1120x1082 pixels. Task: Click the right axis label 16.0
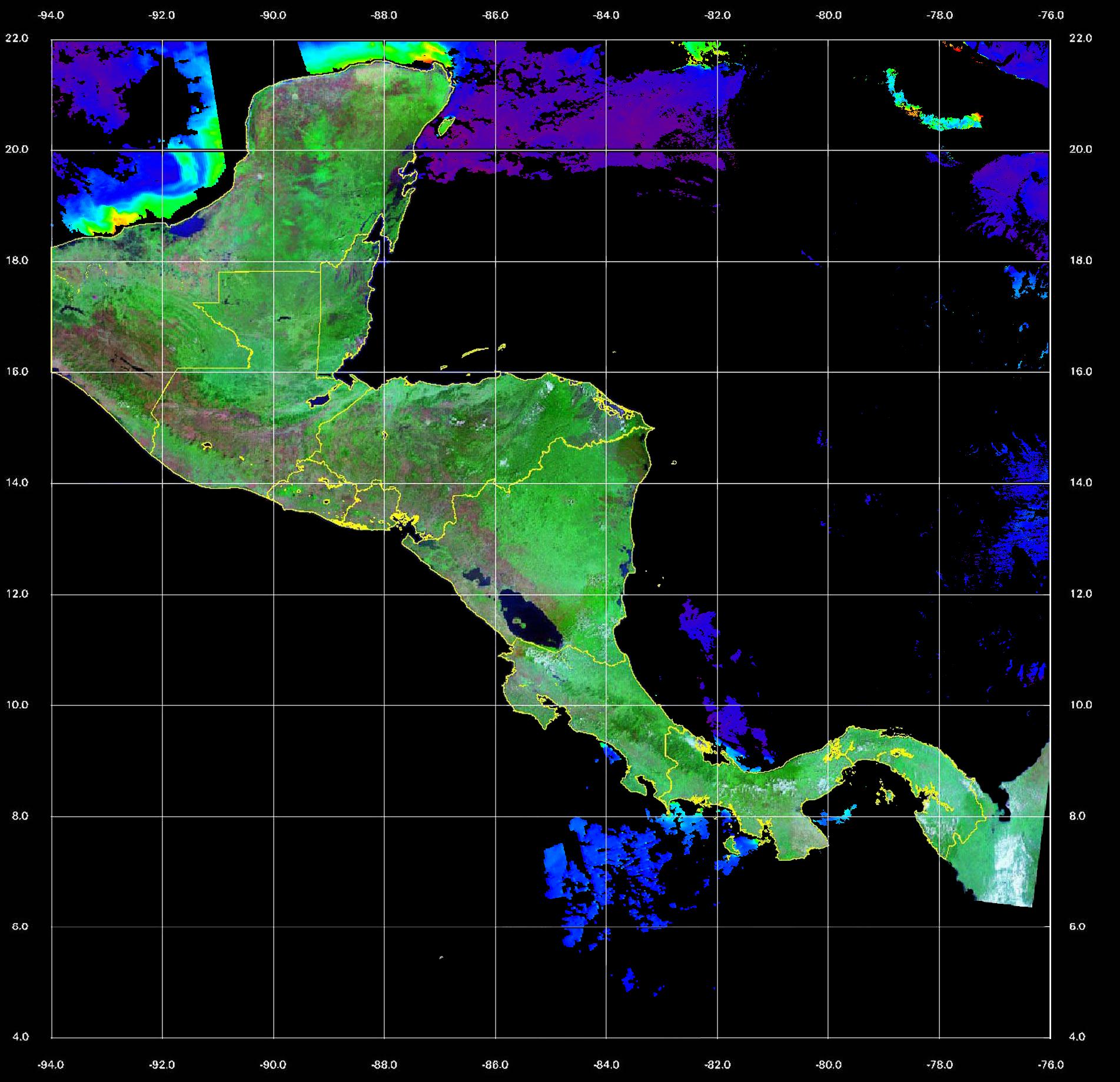click(x=1080, y=371)
